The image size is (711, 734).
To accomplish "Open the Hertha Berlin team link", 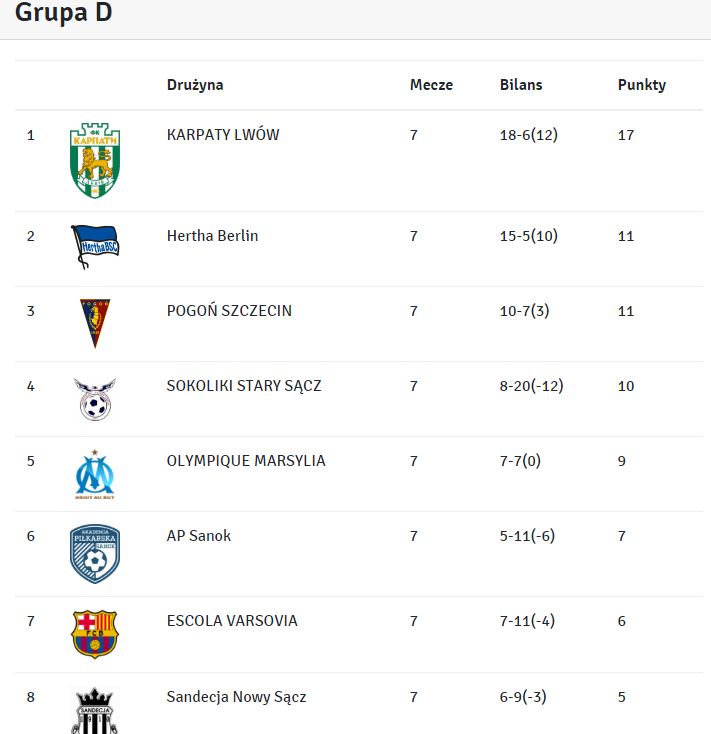I will 212,236.
